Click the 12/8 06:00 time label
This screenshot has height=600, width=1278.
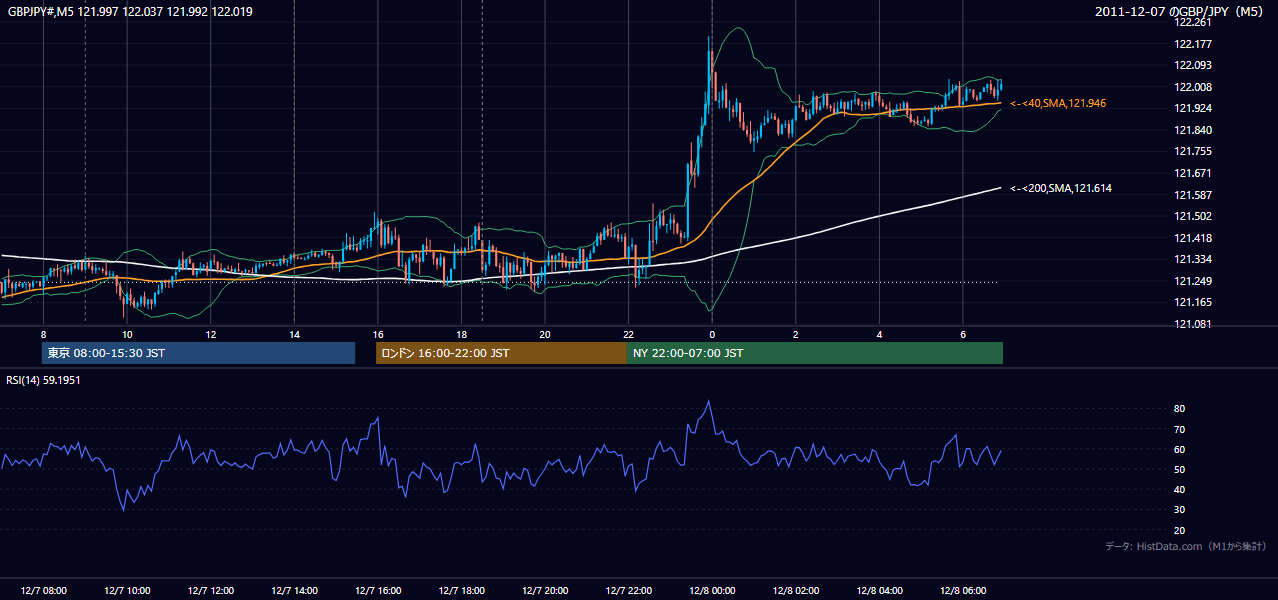click(x=962, y=591)
